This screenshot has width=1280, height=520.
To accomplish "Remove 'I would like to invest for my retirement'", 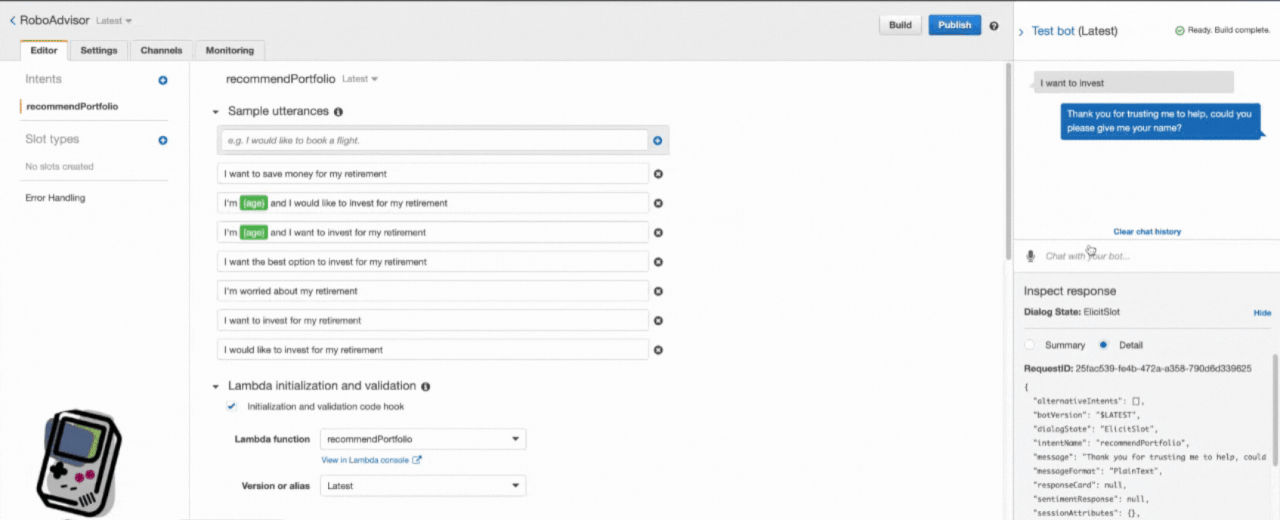I will point(658,350).
